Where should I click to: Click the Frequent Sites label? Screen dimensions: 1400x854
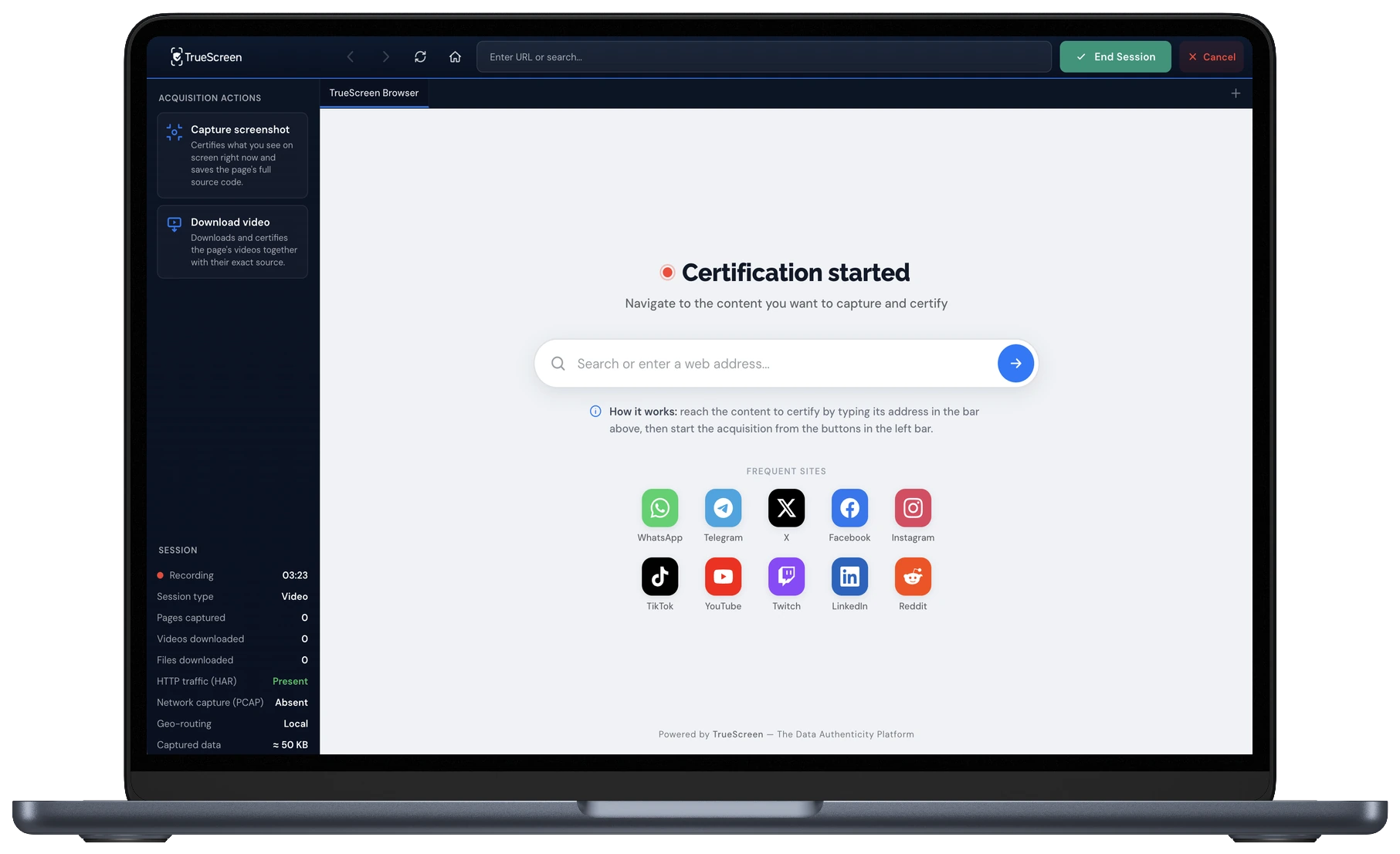(x=786, y=471)
